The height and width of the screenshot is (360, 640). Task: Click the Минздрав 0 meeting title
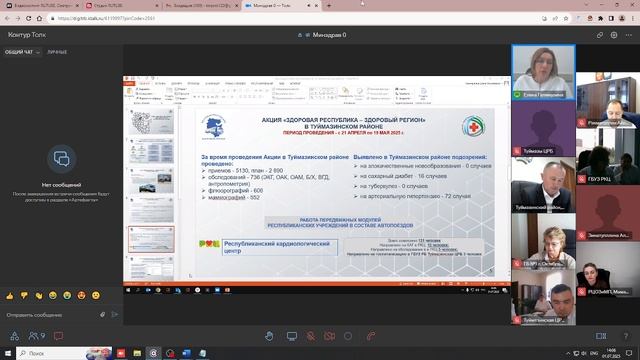tap(329, 35)
